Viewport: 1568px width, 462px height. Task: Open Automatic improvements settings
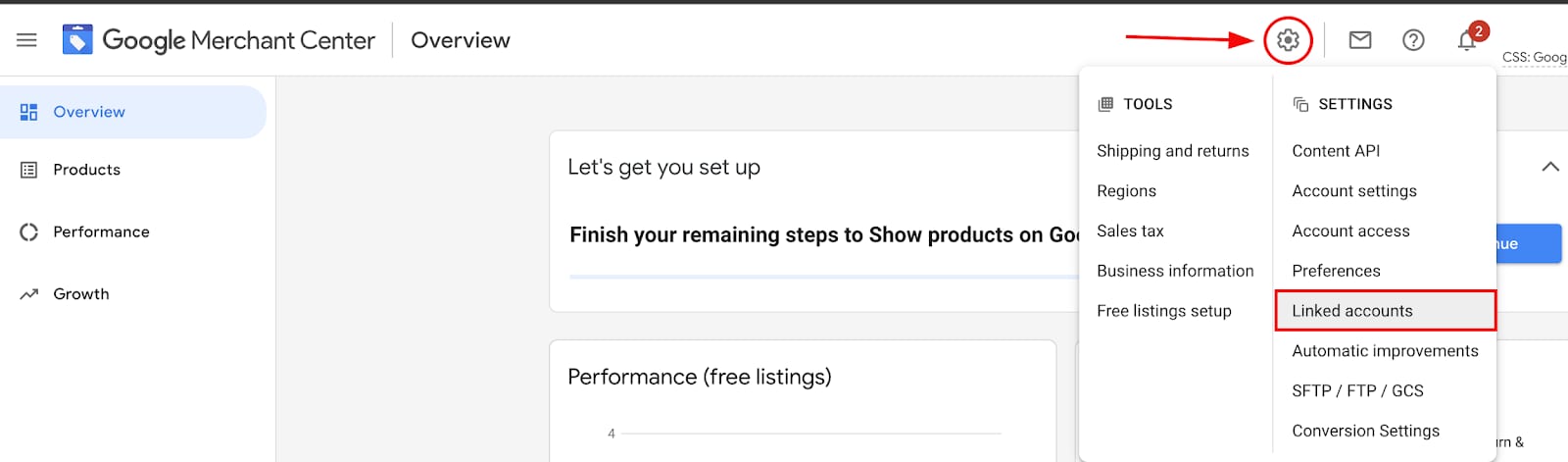1385,351
